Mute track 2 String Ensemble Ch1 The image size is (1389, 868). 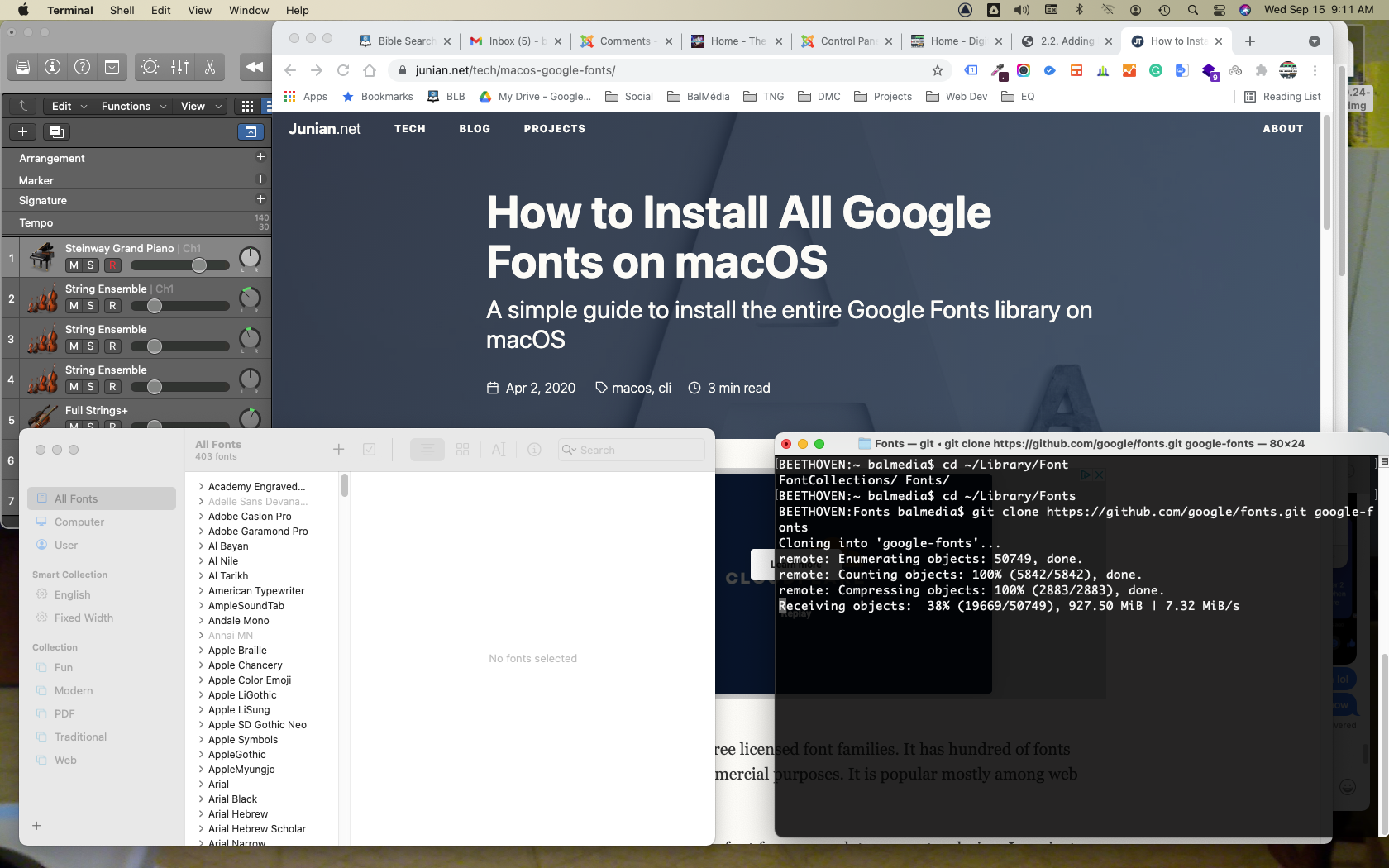tap(74, 306)
